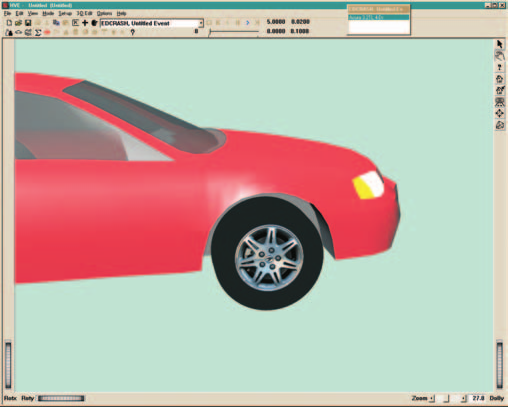This screenshot has width=508, height=407.
Task: Click the vehicle outline icon in second toolbar row
Action: pos(19,32)
